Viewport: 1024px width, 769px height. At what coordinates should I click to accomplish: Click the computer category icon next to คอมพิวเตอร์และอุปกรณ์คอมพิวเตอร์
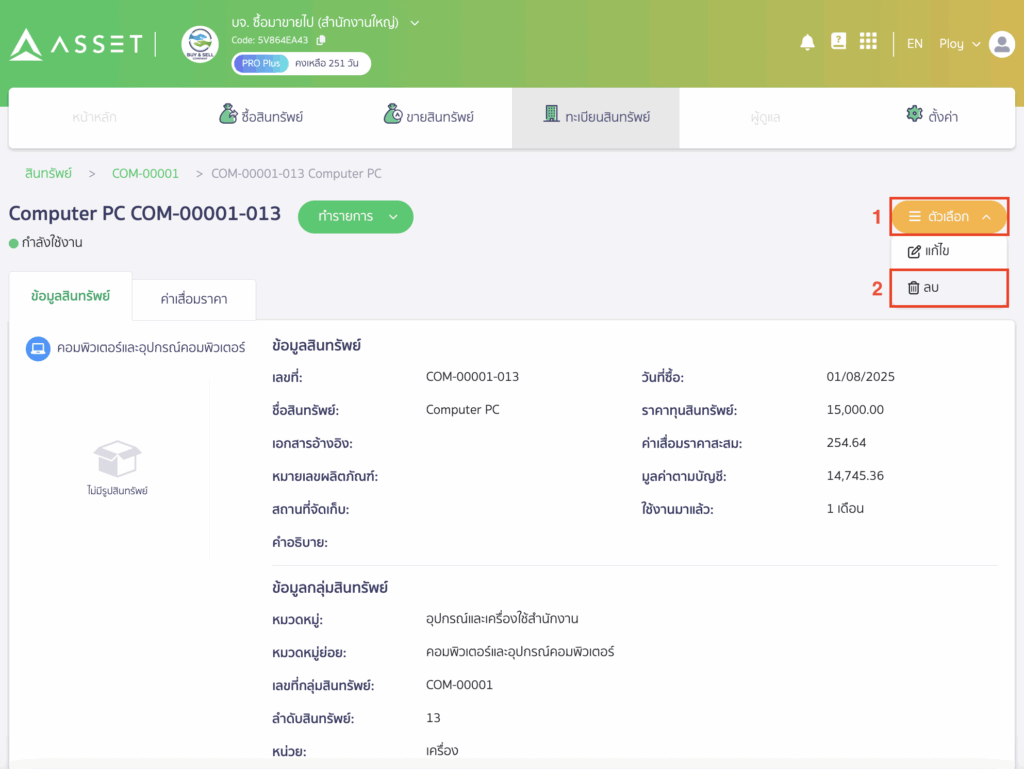37,349
